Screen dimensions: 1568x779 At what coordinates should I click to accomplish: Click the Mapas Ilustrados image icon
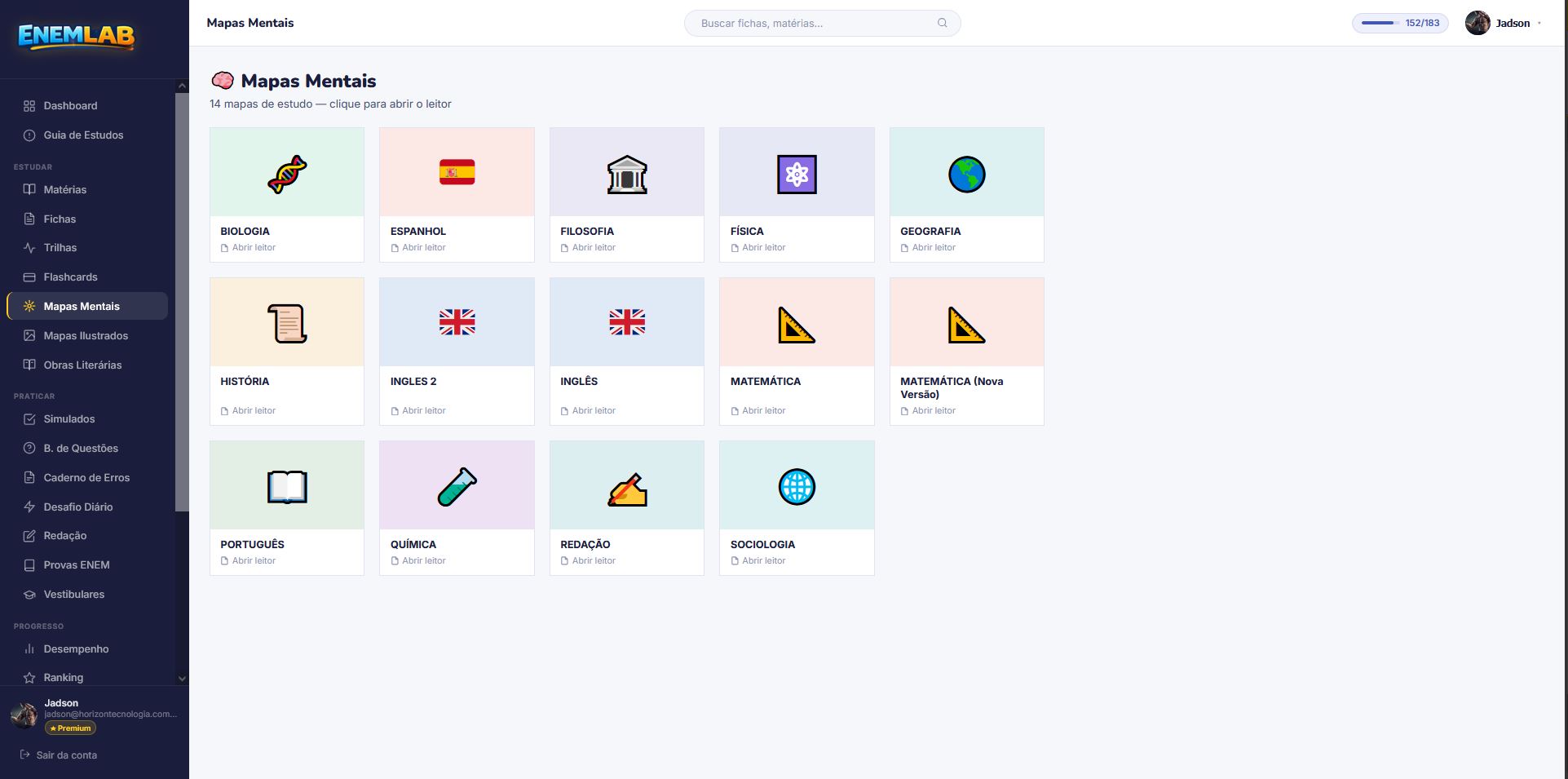(x=29, y=336)
